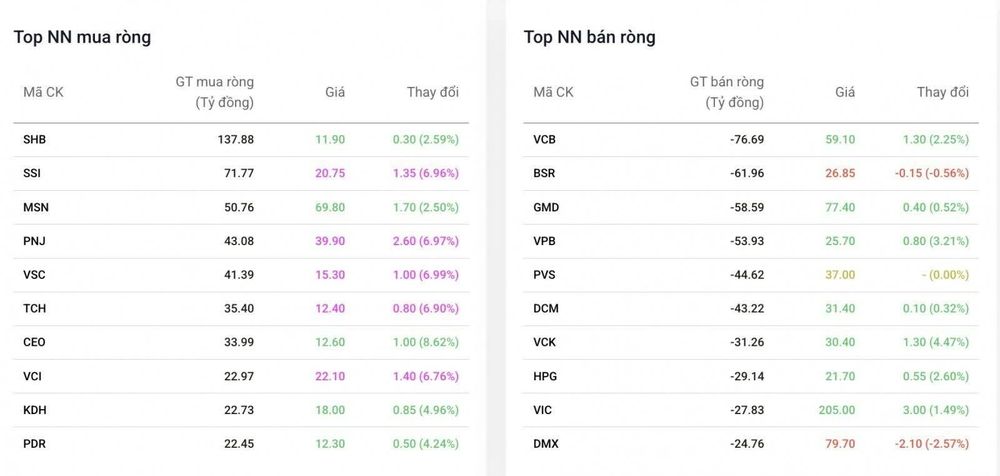Image resolution: width=1000 pixels, height=476 pixels.
Task: Sort by GT mua ròng column header
Action: tap(214, 92)
